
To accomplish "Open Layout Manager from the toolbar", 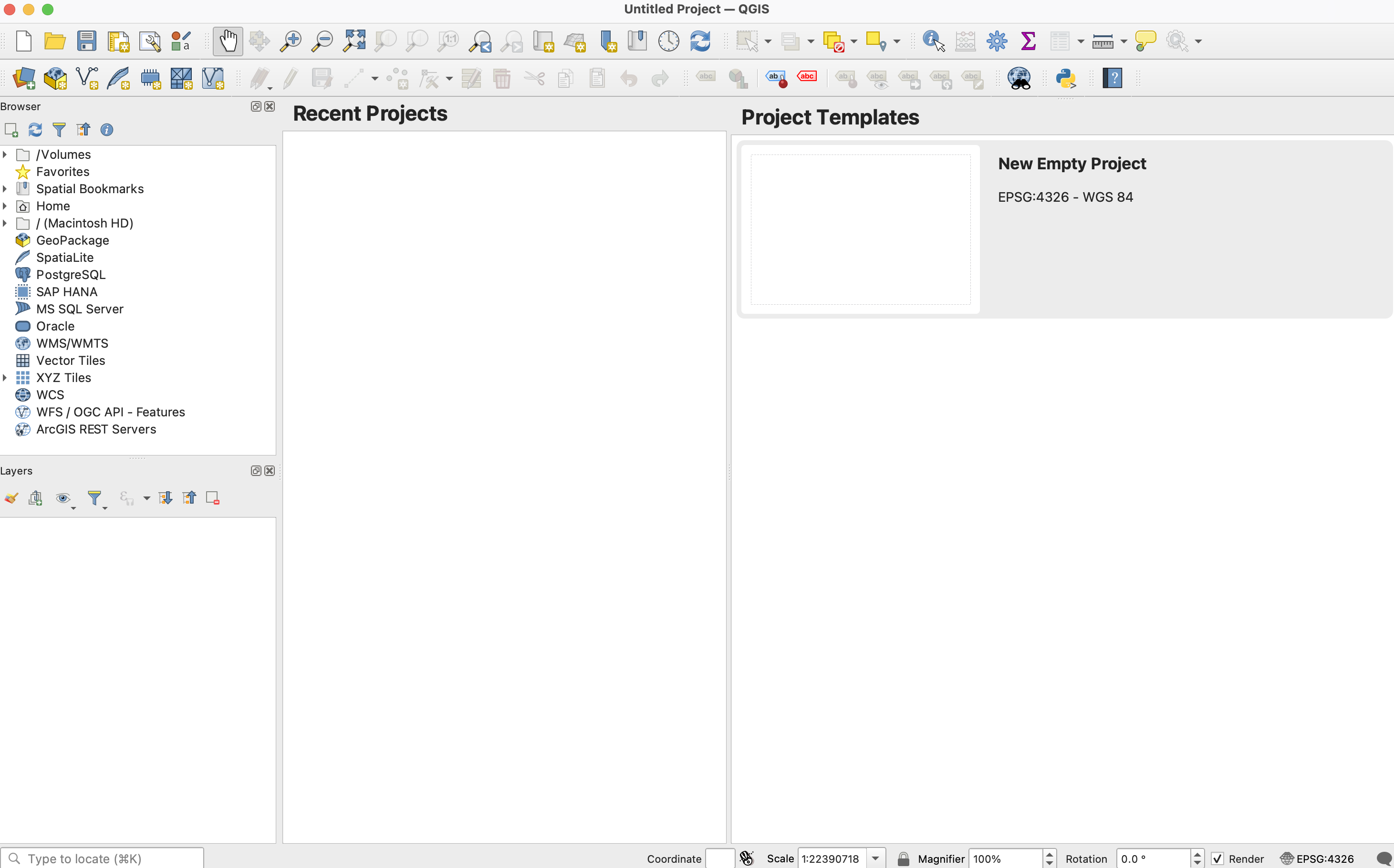I will (x=150, y=41).
